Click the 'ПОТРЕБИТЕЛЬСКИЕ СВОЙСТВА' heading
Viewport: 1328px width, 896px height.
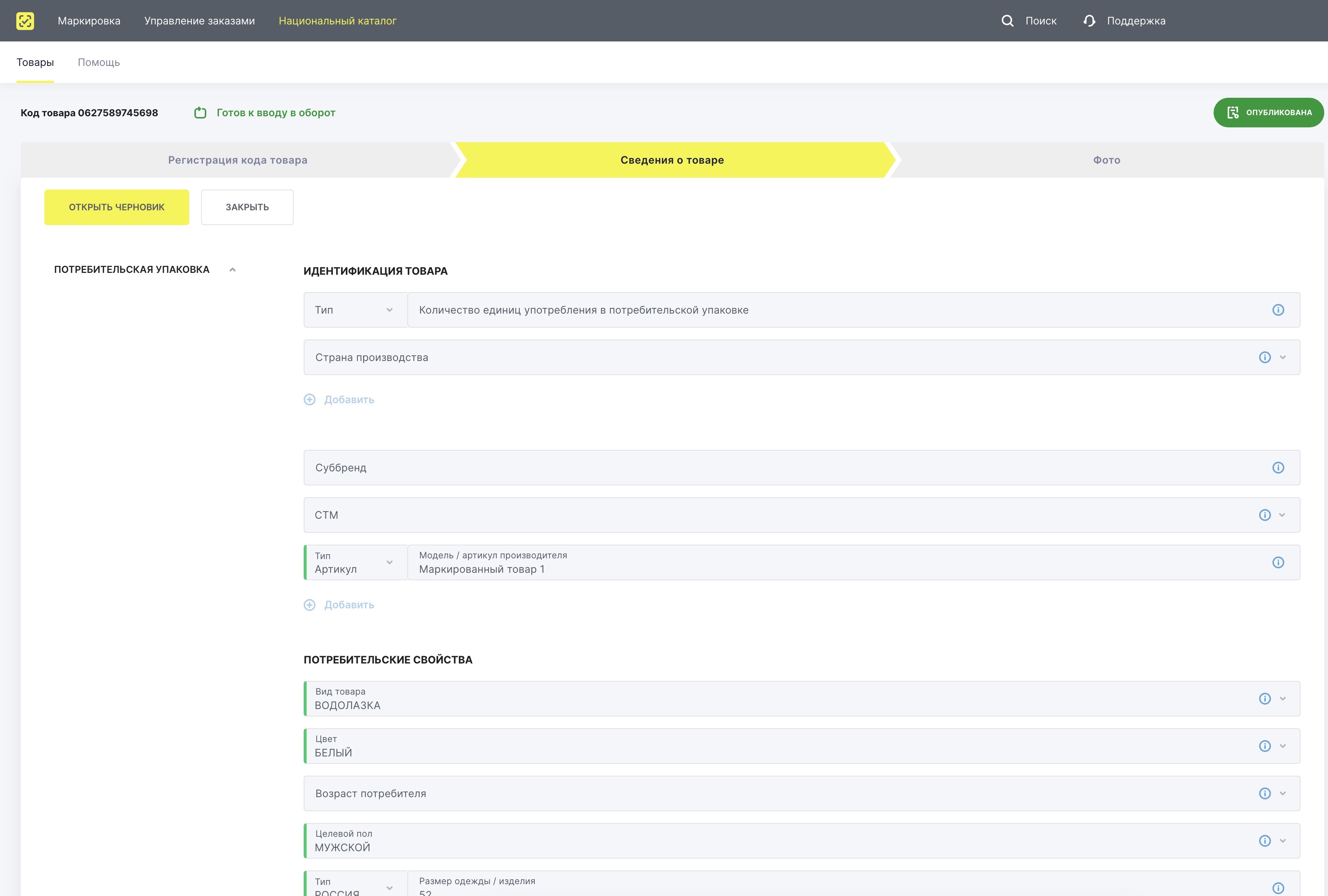388,659
